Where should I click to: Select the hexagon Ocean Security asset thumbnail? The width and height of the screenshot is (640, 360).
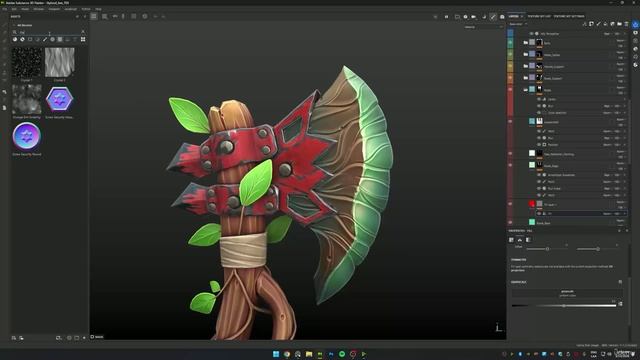pyautogui.click(x=60, y=99)
